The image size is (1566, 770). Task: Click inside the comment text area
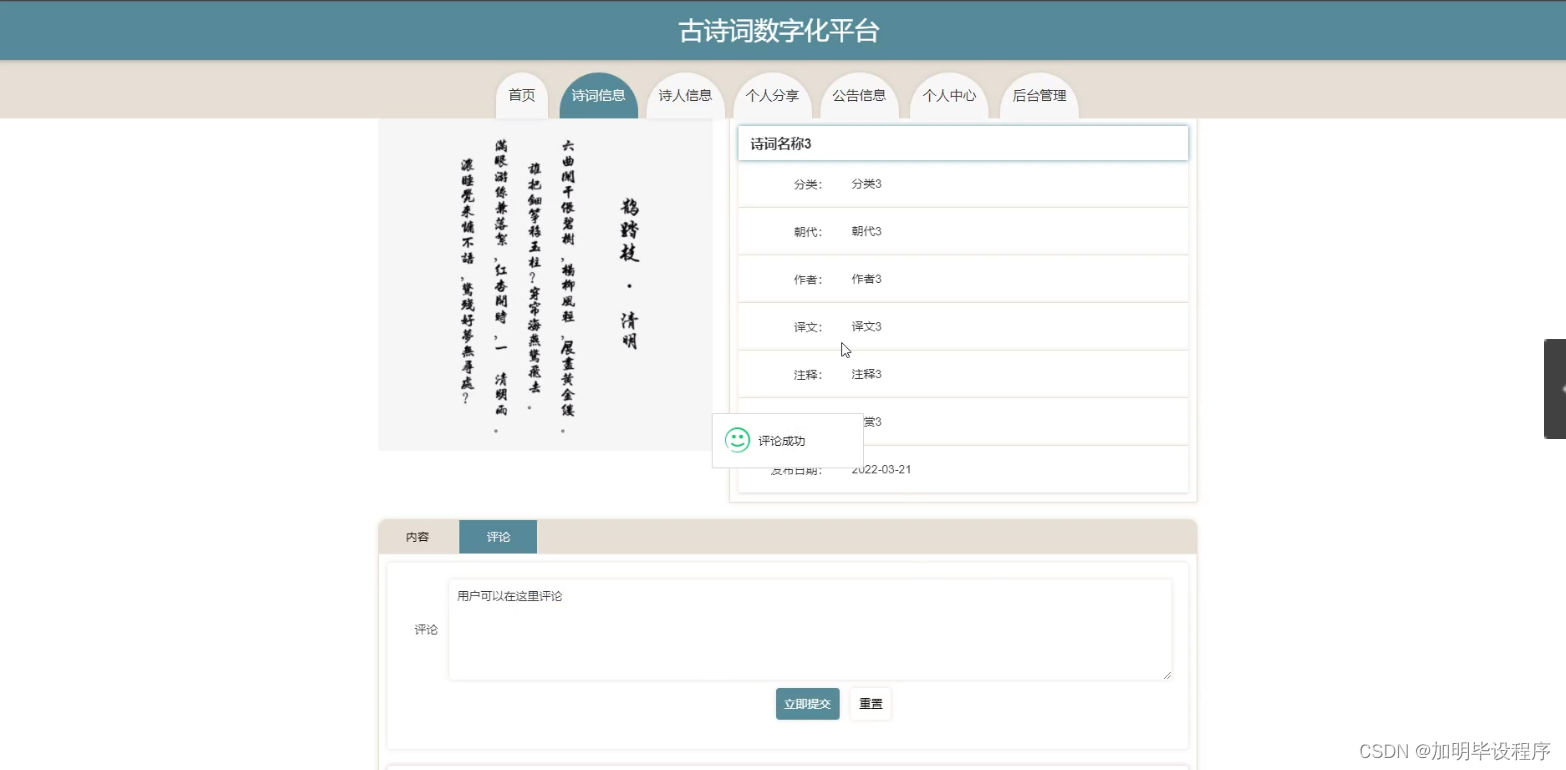tap(809, 628)
